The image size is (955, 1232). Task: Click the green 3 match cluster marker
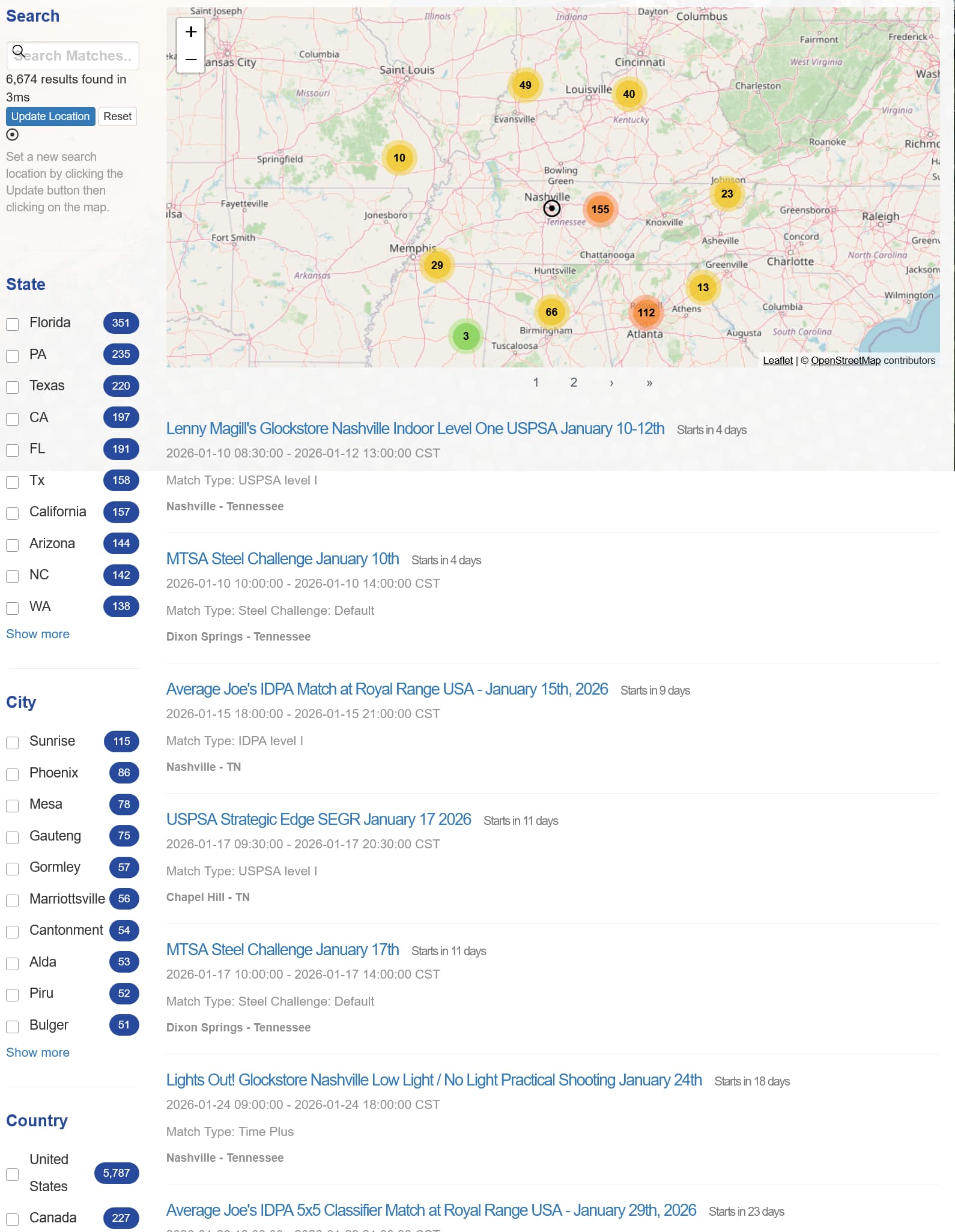tap(465, 336)
